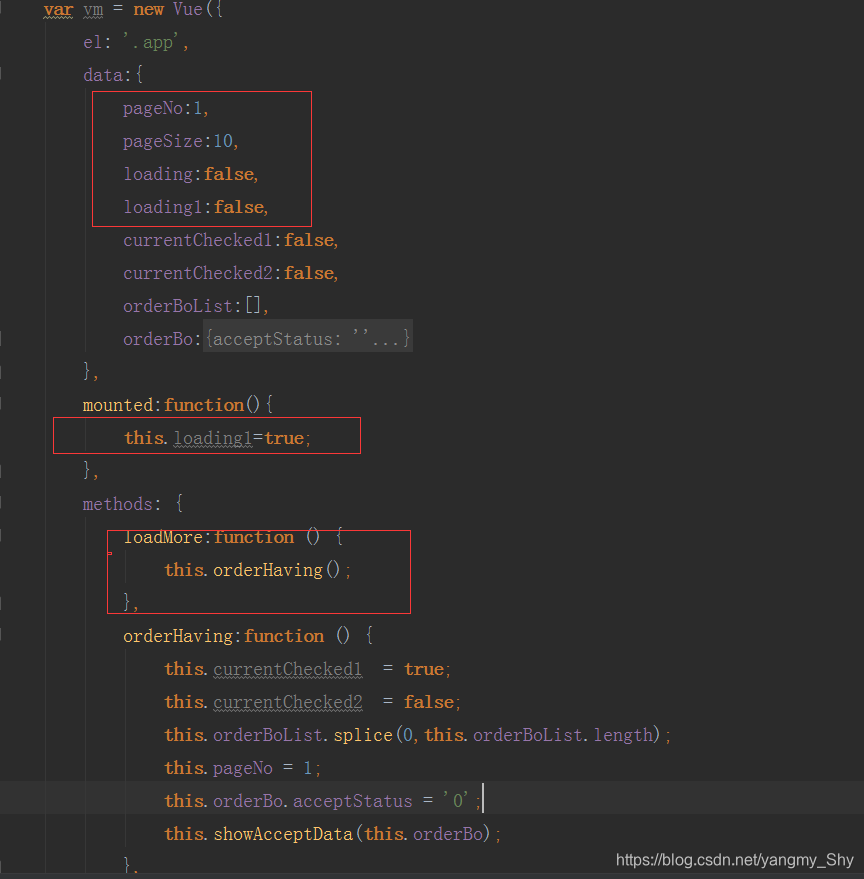Click 'pageNo' in this.pageNo = 1 statement
Screen dimensions: 864x879
pos(243,768)
